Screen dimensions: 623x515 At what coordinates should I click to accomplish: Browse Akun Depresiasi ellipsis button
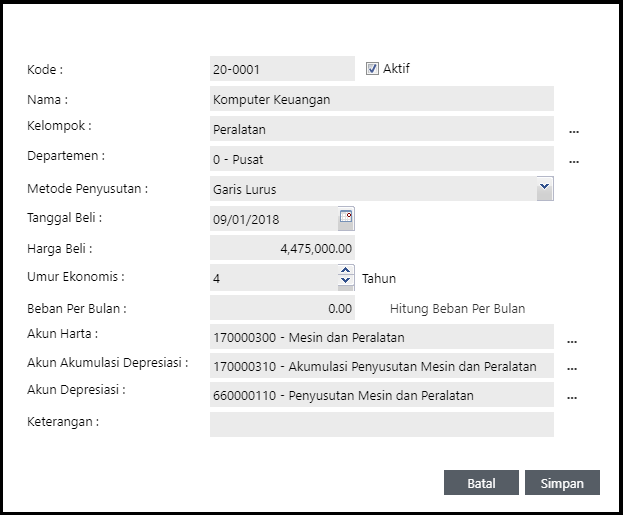pyautogui.click(x=572, y=397)
